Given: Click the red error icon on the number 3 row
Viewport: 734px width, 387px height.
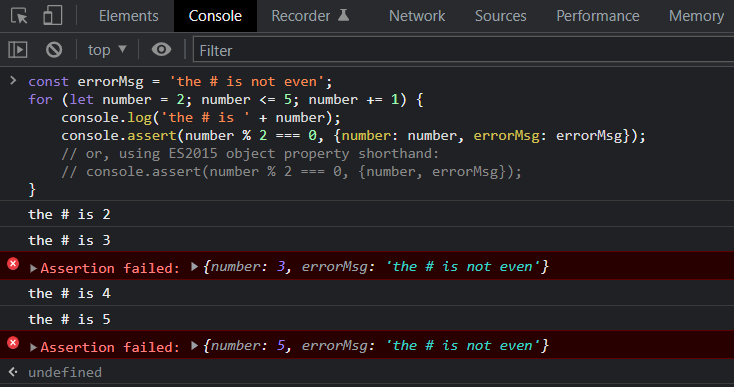Looking at the screenshot, I should [13, 264].
